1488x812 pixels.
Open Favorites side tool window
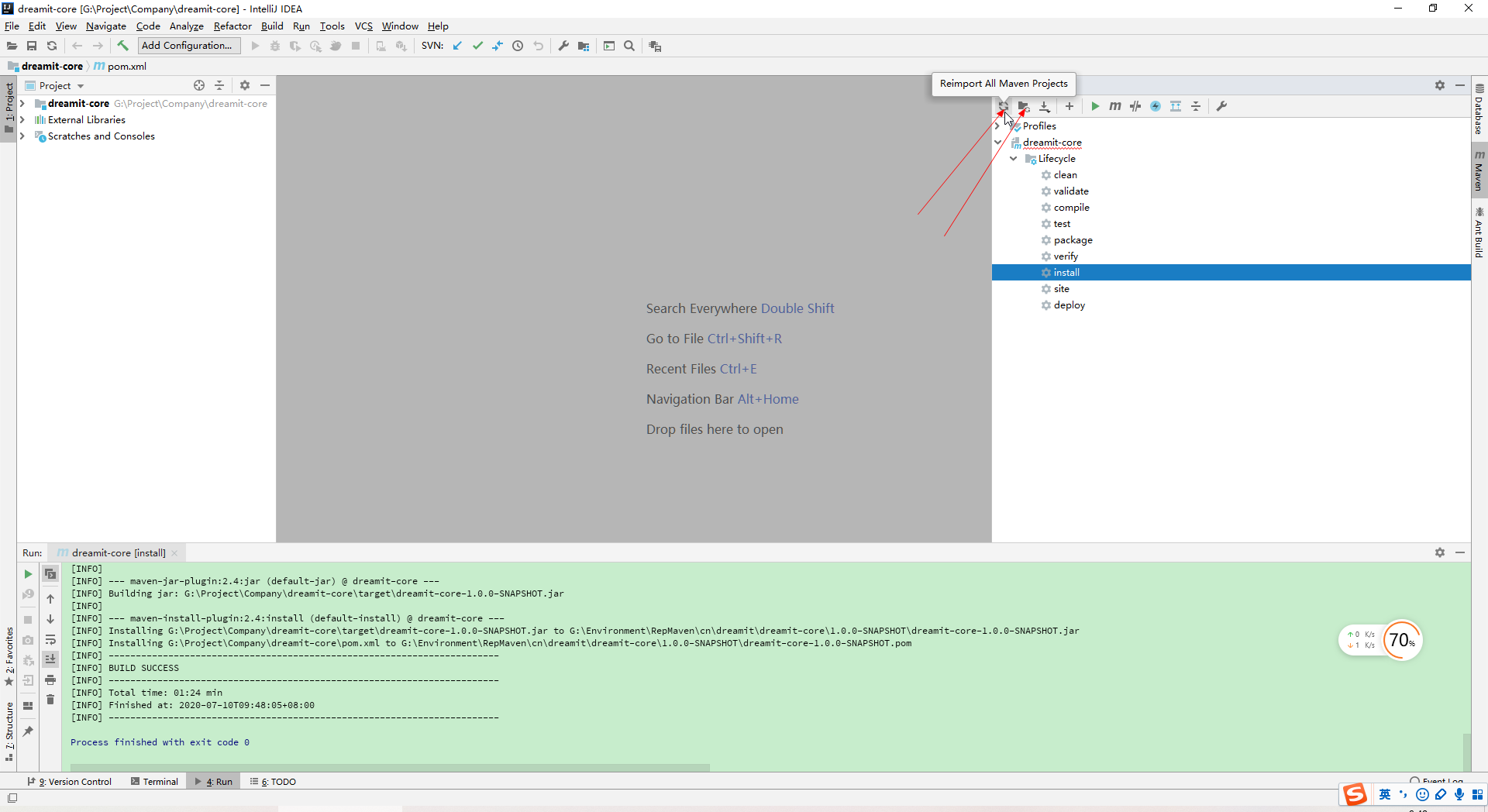click(x=9, y=657)
